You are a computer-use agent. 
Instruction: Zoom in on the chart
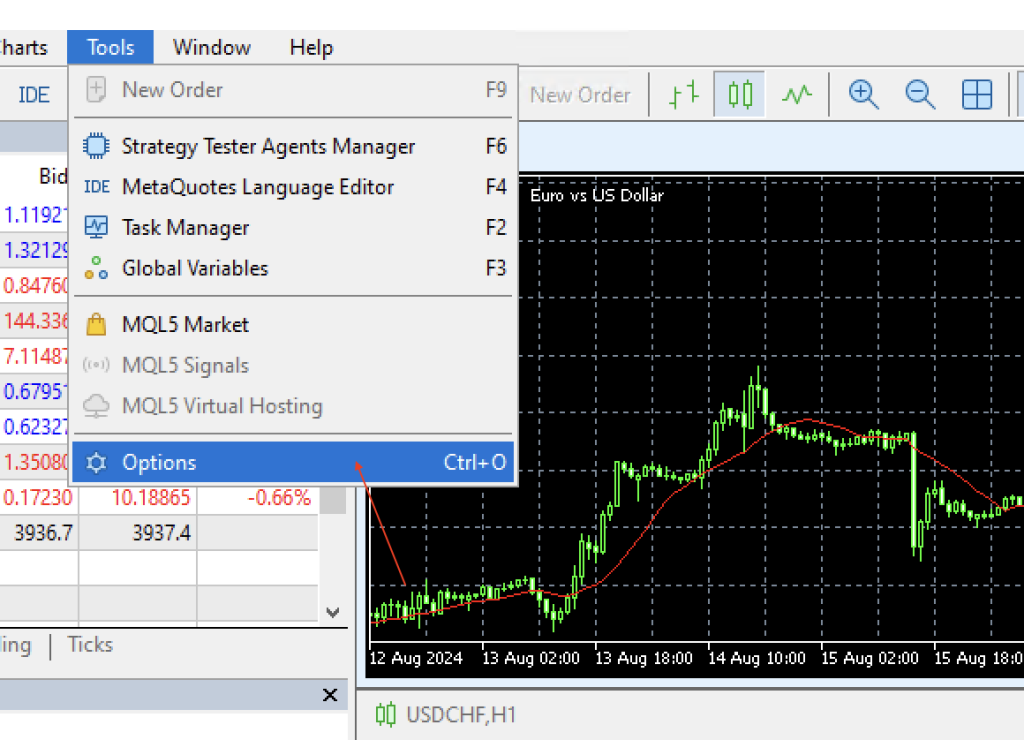(x=863, y=95)
